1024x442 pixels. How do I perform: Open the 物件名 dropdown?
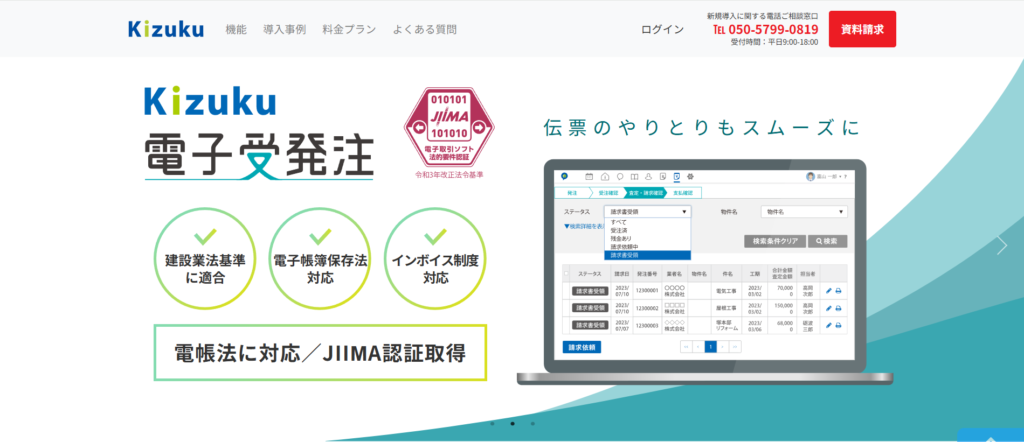pyautogui.click(x=804, y=212)
